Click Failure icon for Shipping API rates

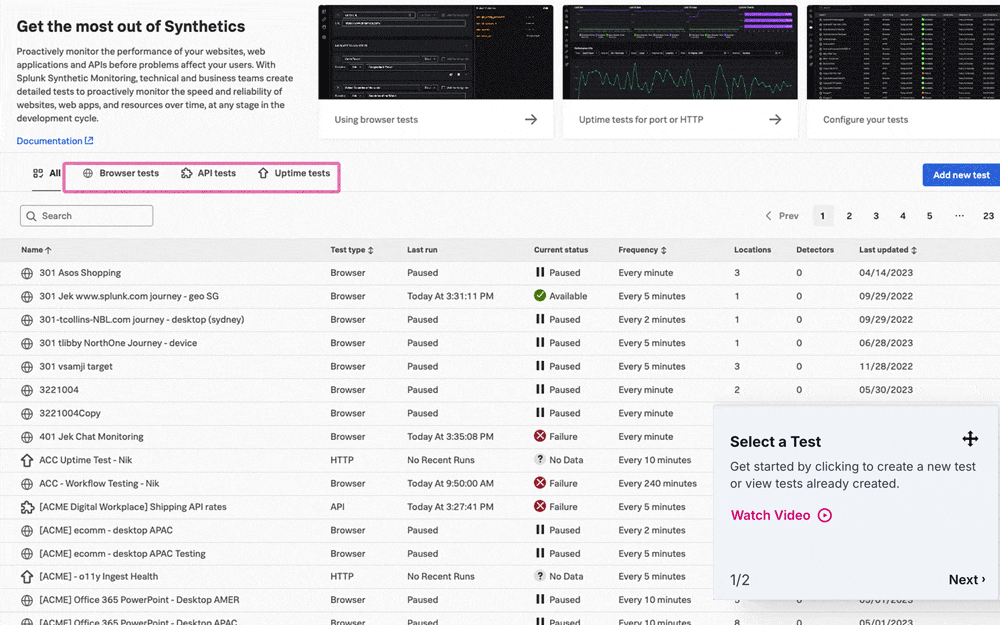pyautogui.click(x=540, y=506)
